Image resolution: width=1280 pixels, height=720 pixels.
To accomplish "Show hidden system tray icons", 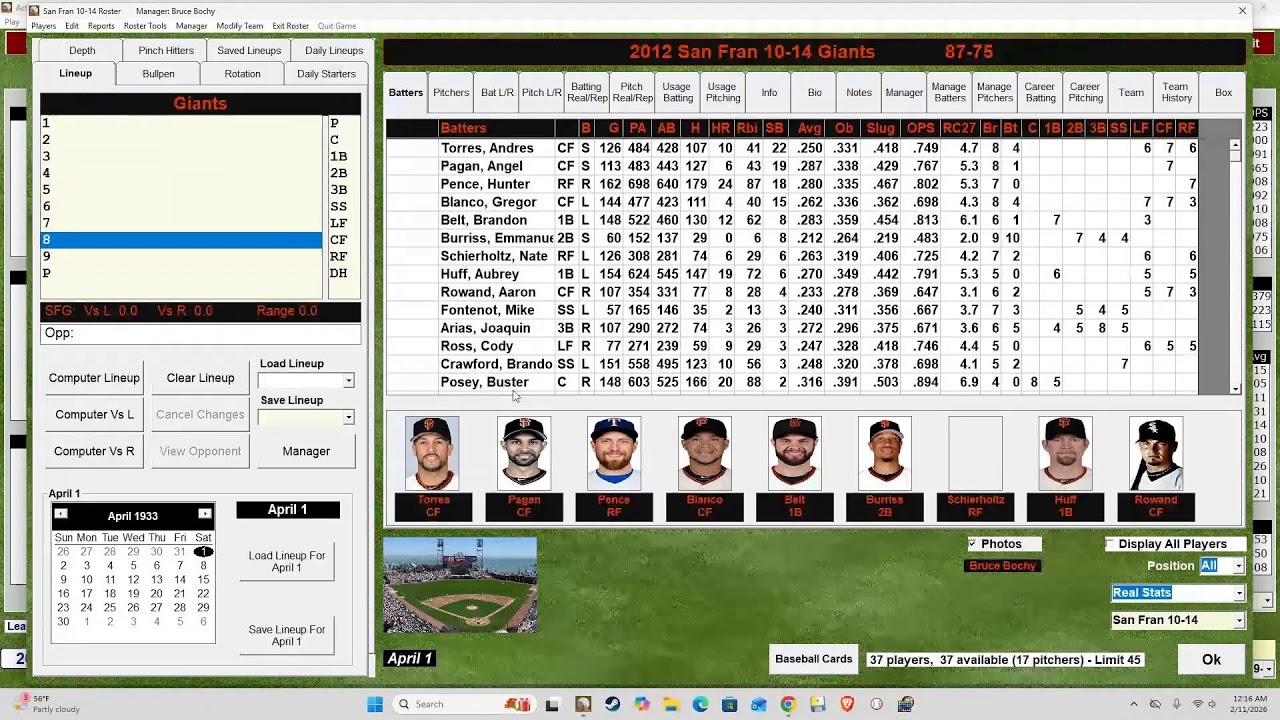I will (1133, 704).
